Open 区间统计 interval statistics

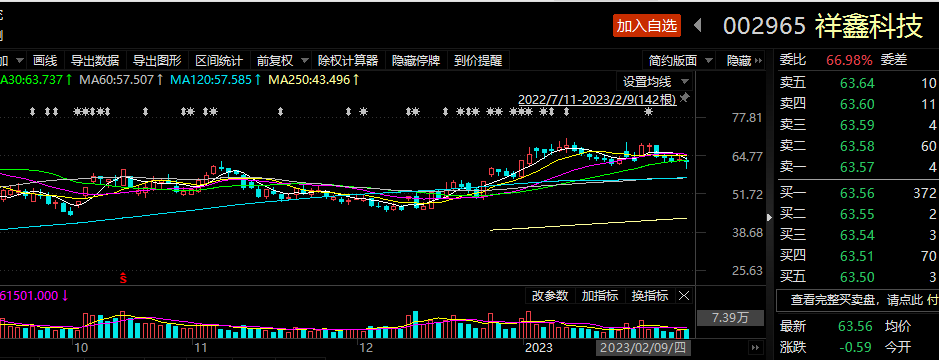[219, 60]
